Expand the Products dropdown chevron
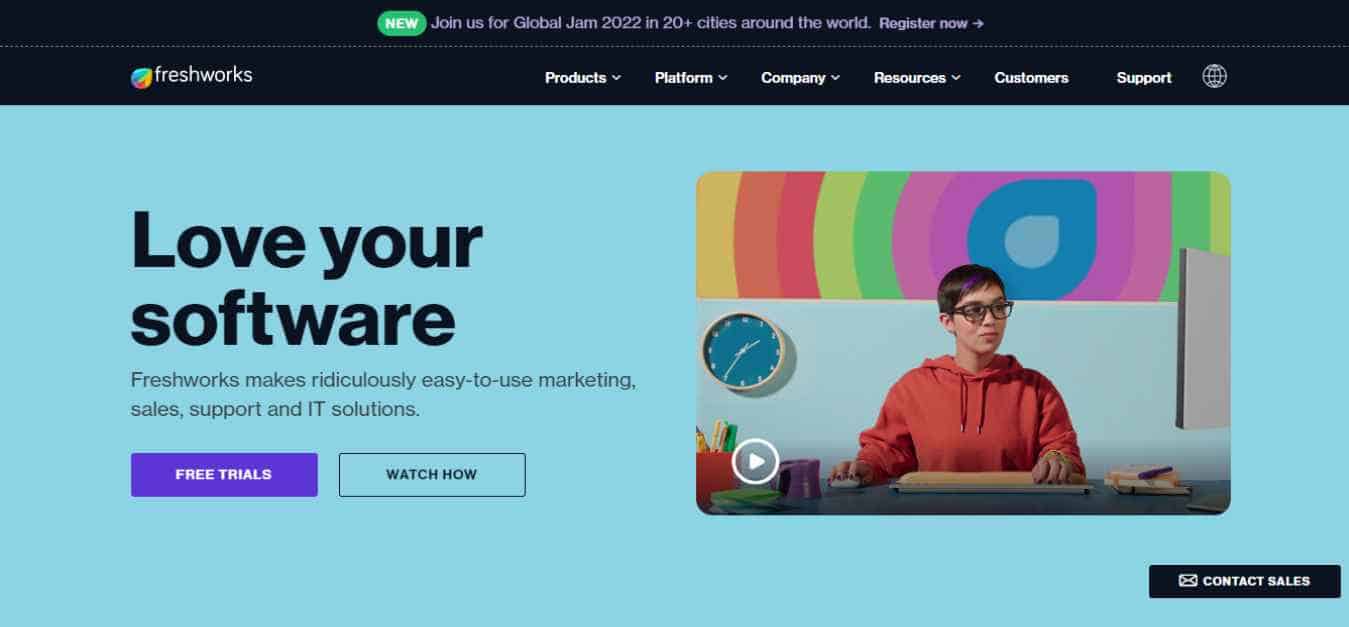This screenshot has height=627, width=1349. pos(616,77)
